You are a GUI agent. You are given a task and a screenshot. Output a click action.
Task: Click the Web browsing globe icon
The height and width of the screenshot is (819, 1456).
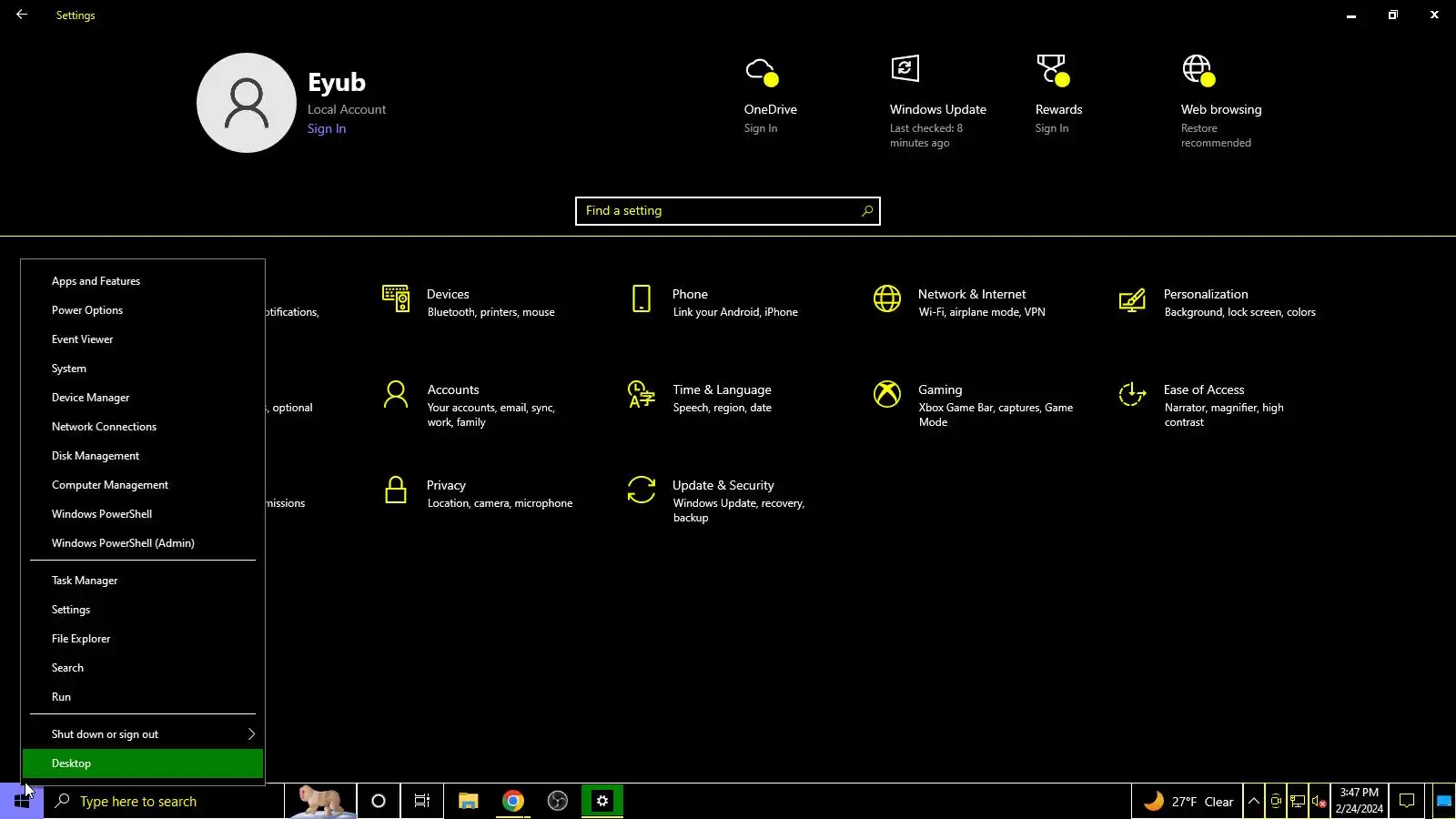point(1198,70)
